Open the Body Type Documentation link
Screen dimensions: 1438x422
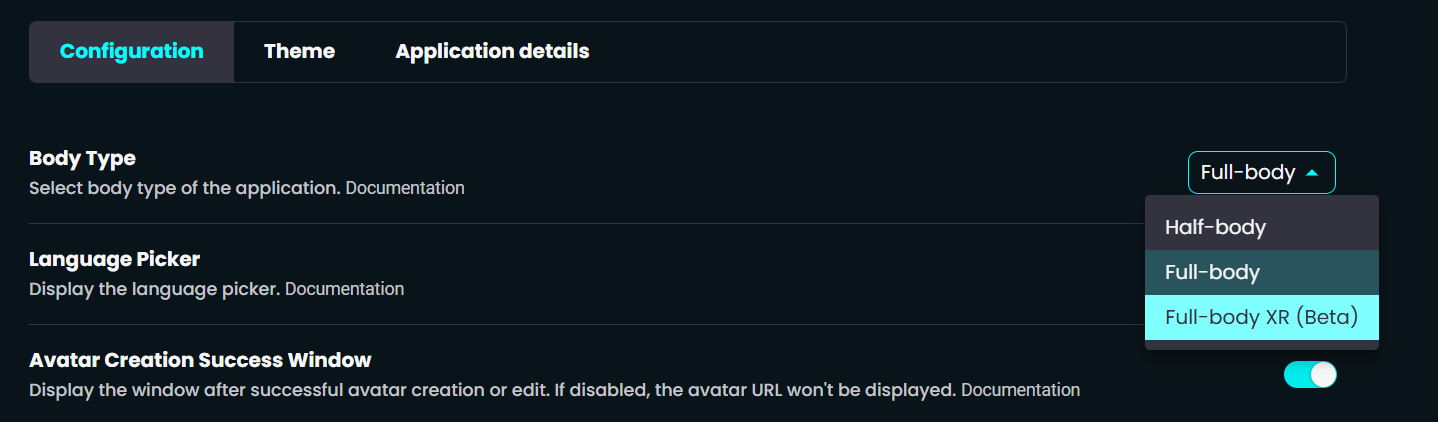tap(405, 188)
